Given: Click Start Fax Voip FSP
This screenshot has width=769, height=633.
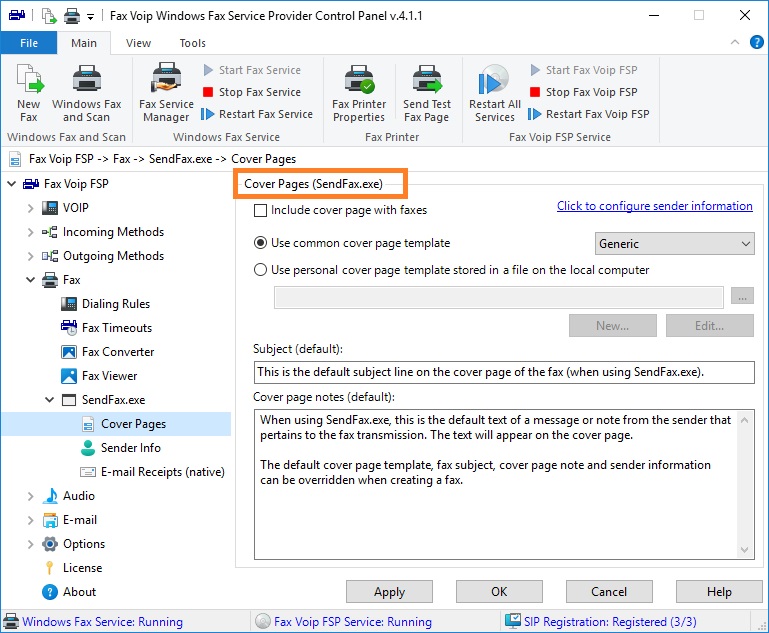Looking at the screenshot, I should pos(584,70).
